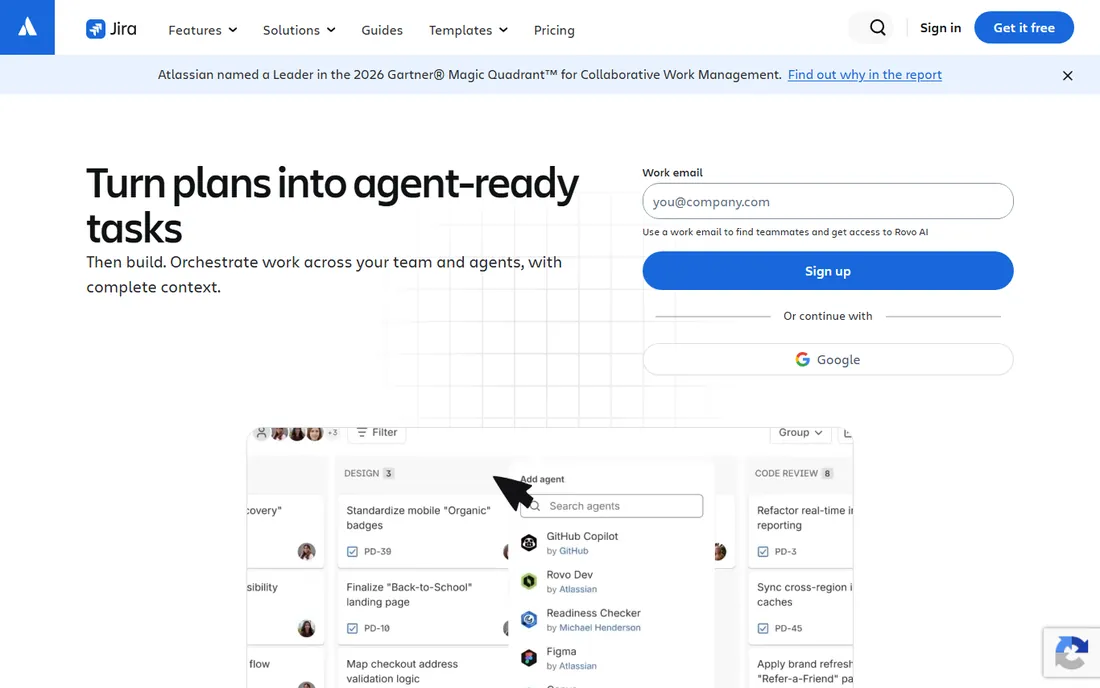Click the Work email input field

pos(828,201)
